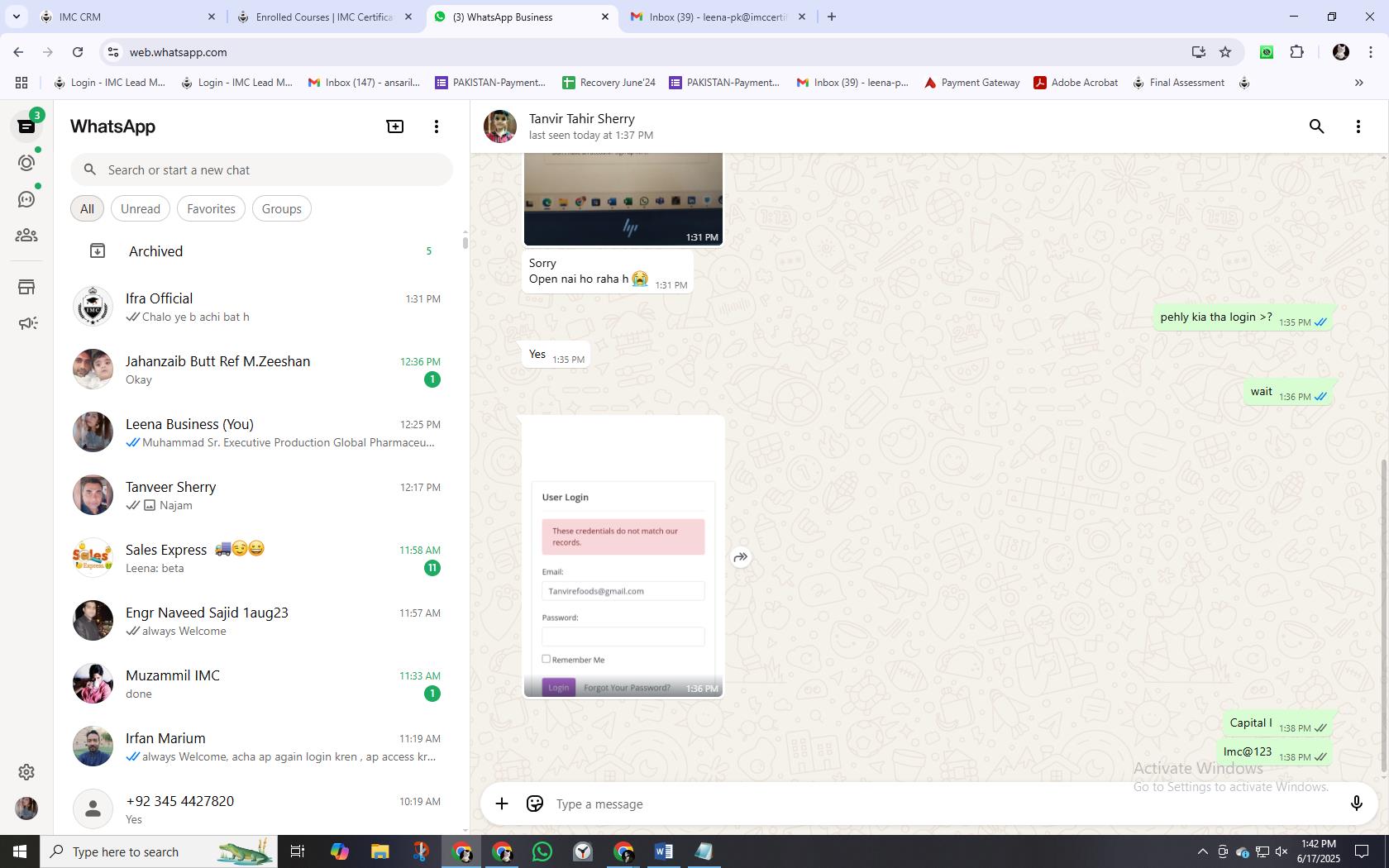
Task: View the User Login screenshot image
Action: pyautogui.click(x=623, y=557)
